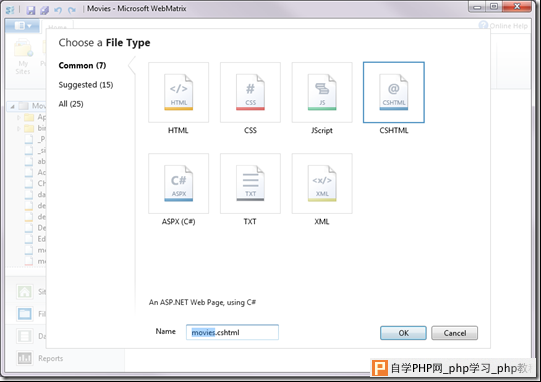Switch to Suggested (15) category

click(x=86, y=85)
